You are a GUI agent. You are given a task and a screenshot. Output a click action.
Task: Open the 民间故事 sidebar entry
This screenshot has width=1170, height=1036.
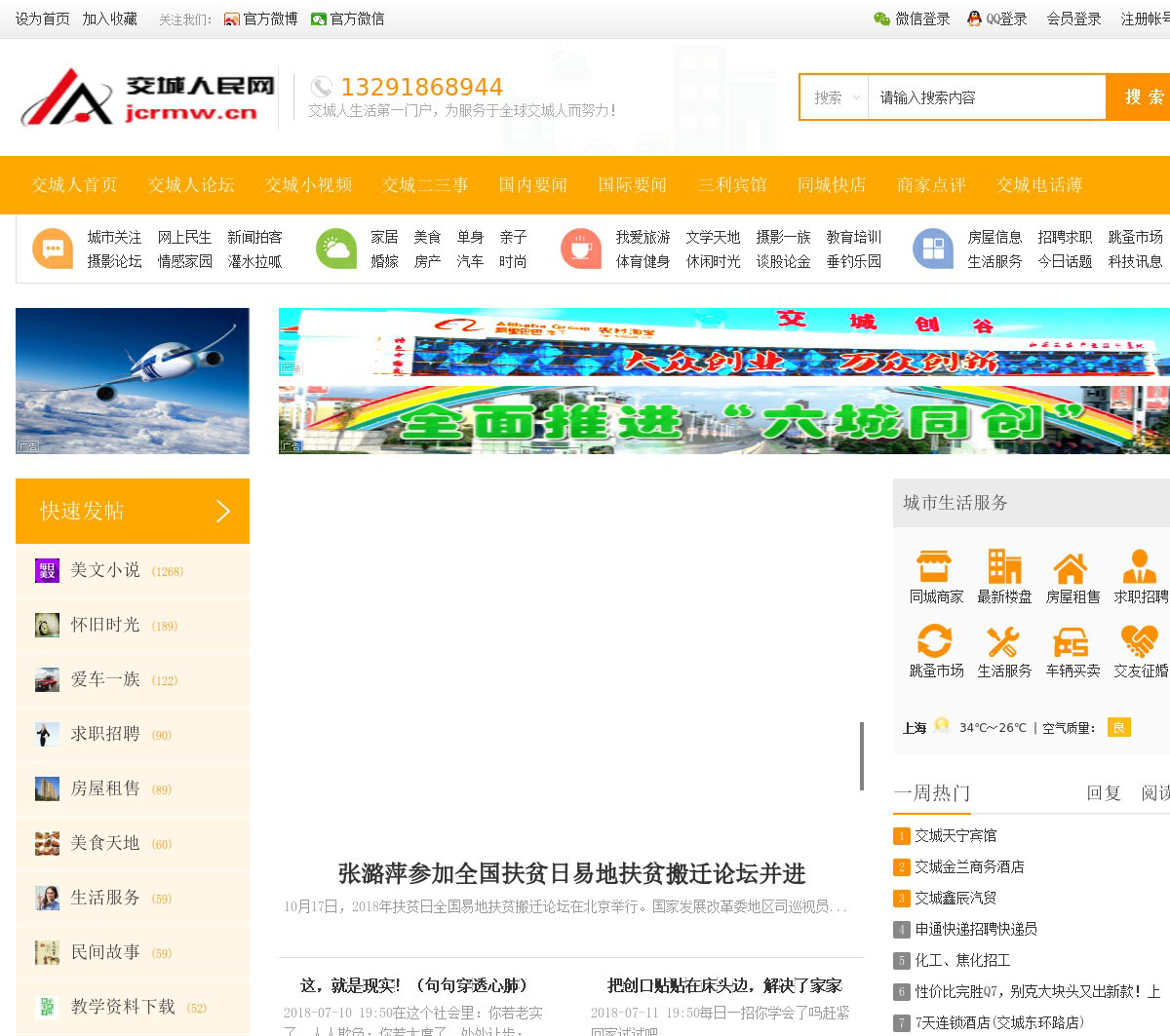coord(133,952)
